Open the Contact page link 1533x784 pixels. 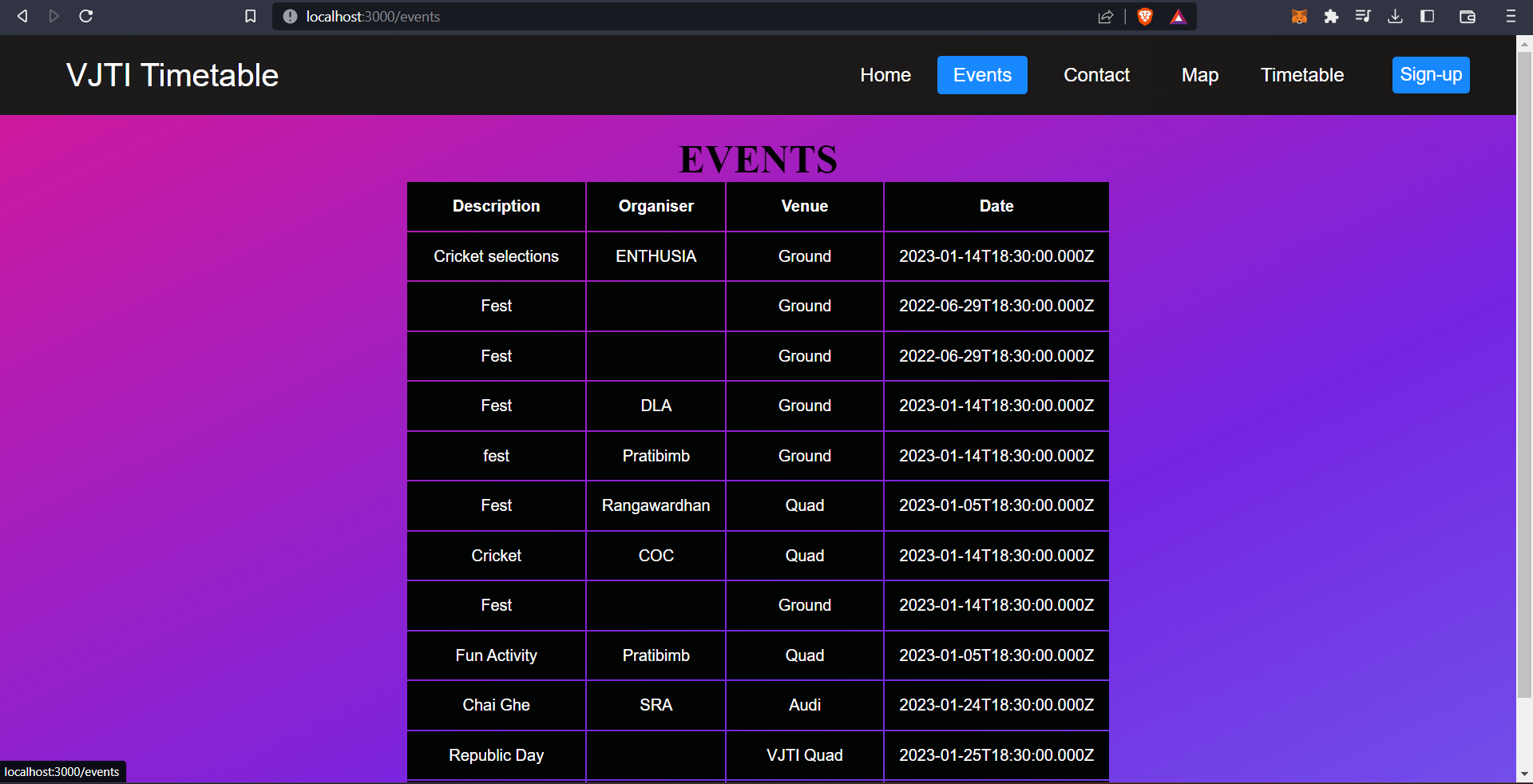point(1096,75)
